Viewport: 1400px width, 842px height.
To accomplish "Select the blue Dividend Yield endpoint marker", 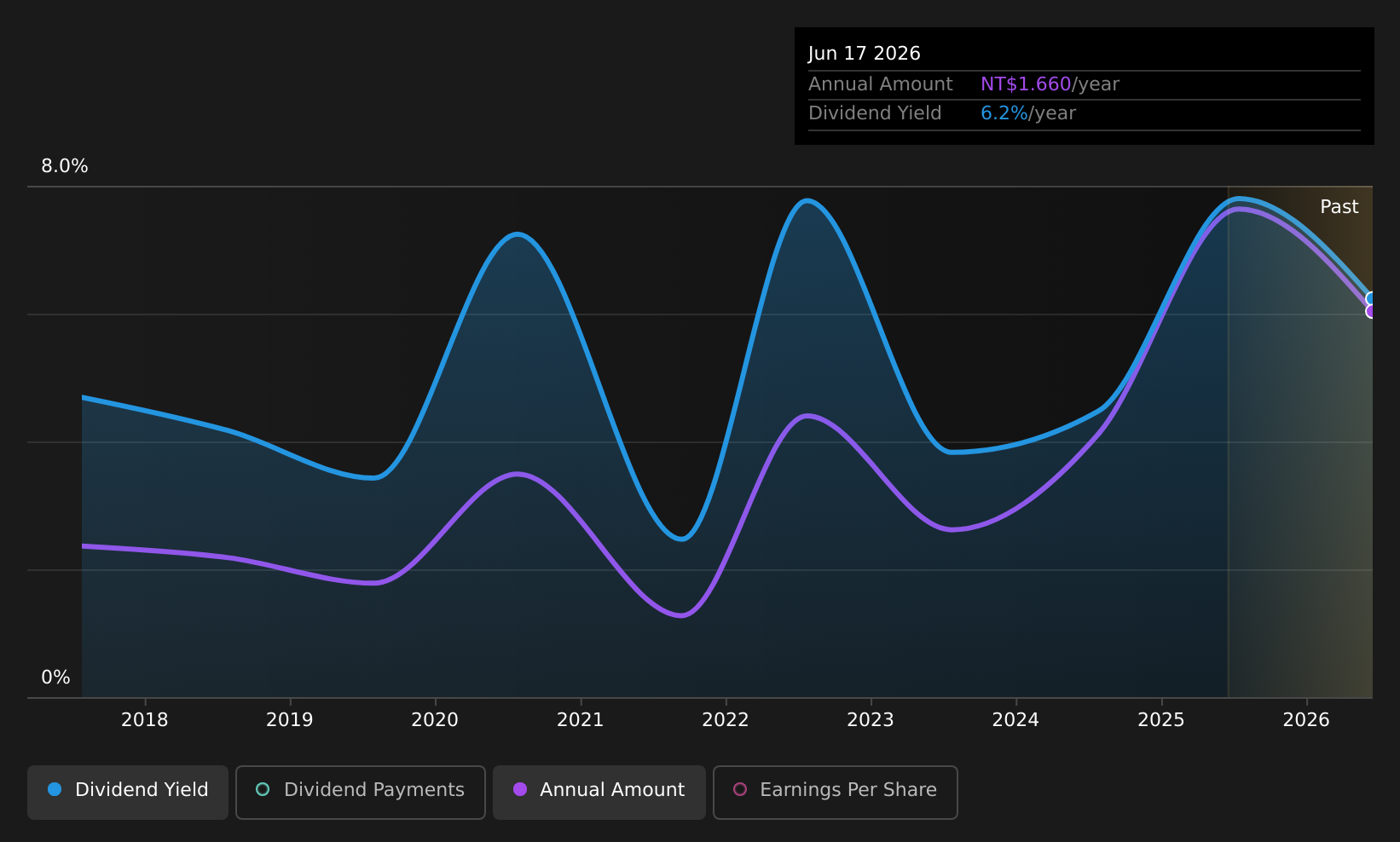I will click(1371, 299).
